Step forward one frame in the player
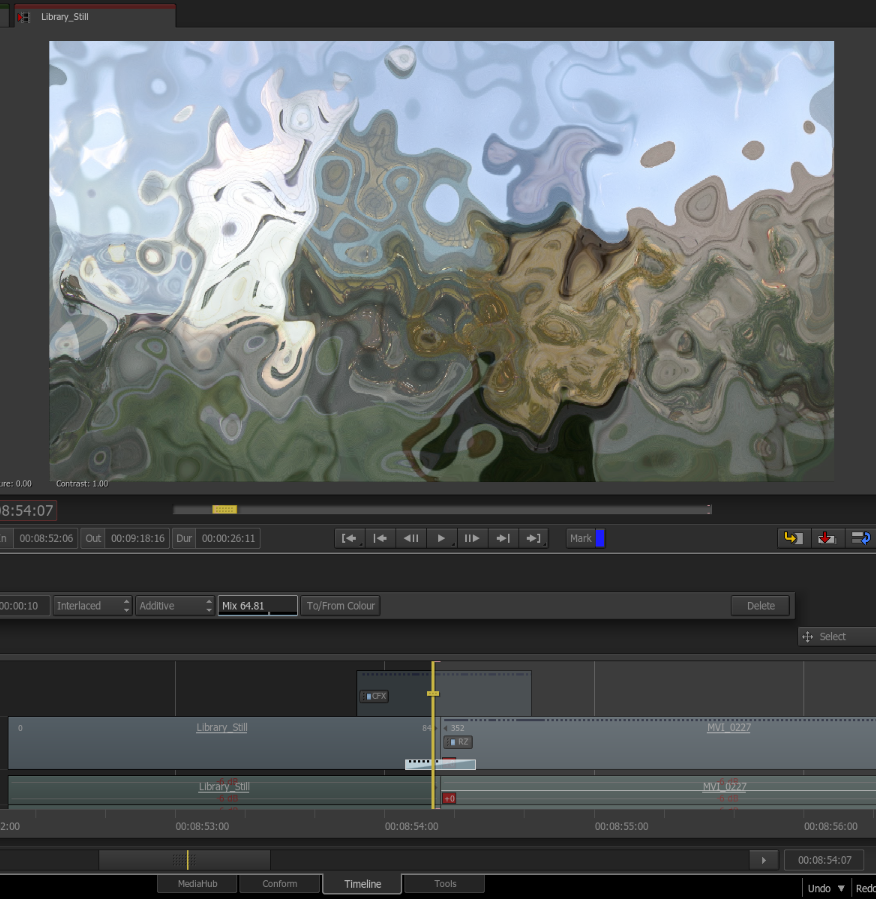Screen dimensions: 876x899 471,538
